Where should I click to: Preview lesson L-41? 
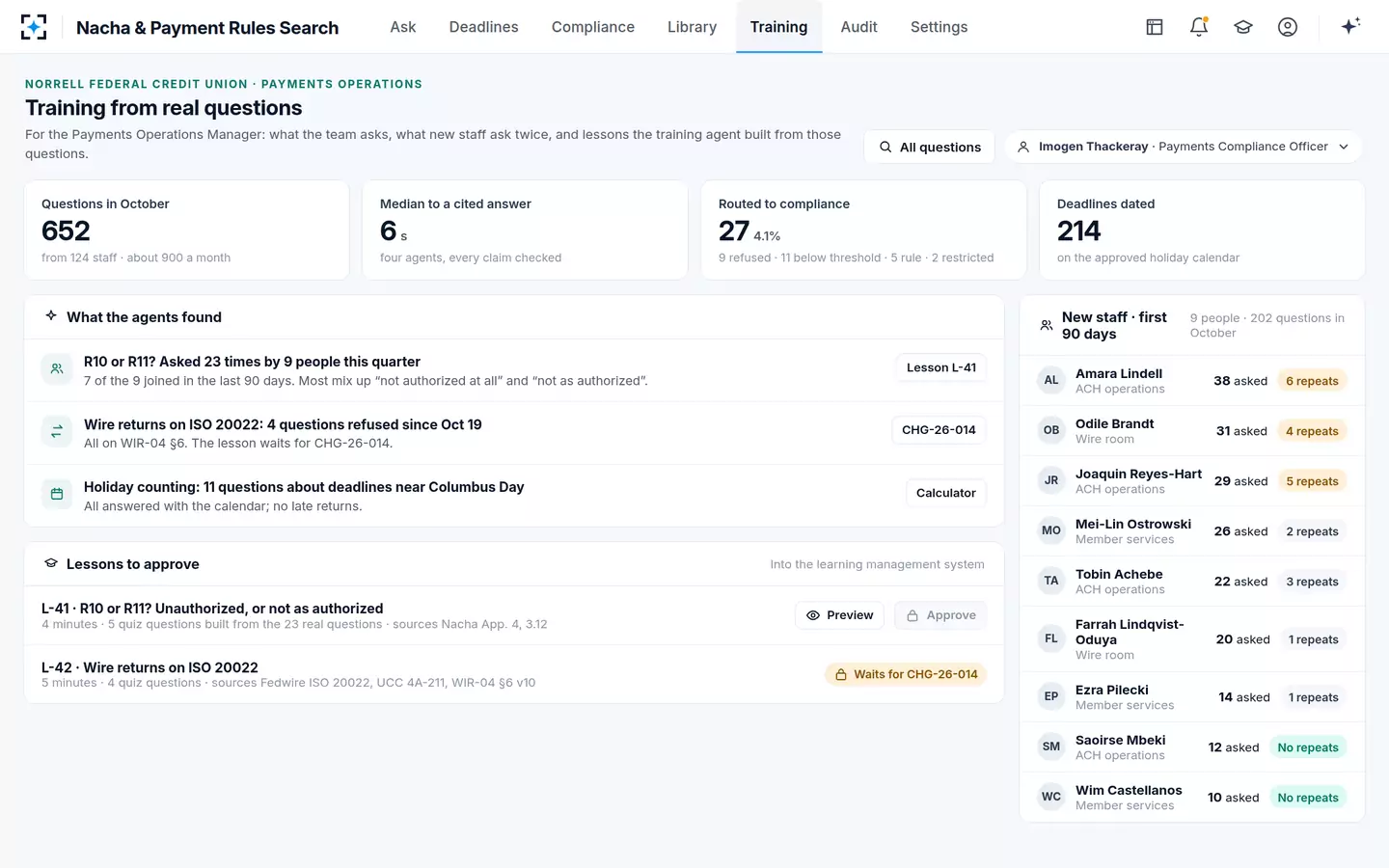click(x=839, y=615)
